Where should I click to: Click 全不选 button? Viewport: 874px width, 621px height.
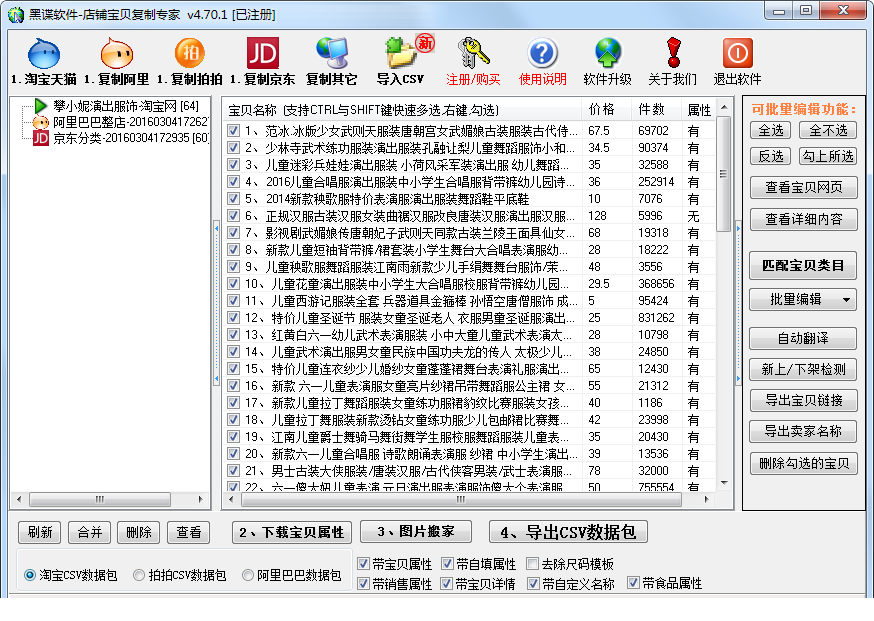click(x=828, y=130)
